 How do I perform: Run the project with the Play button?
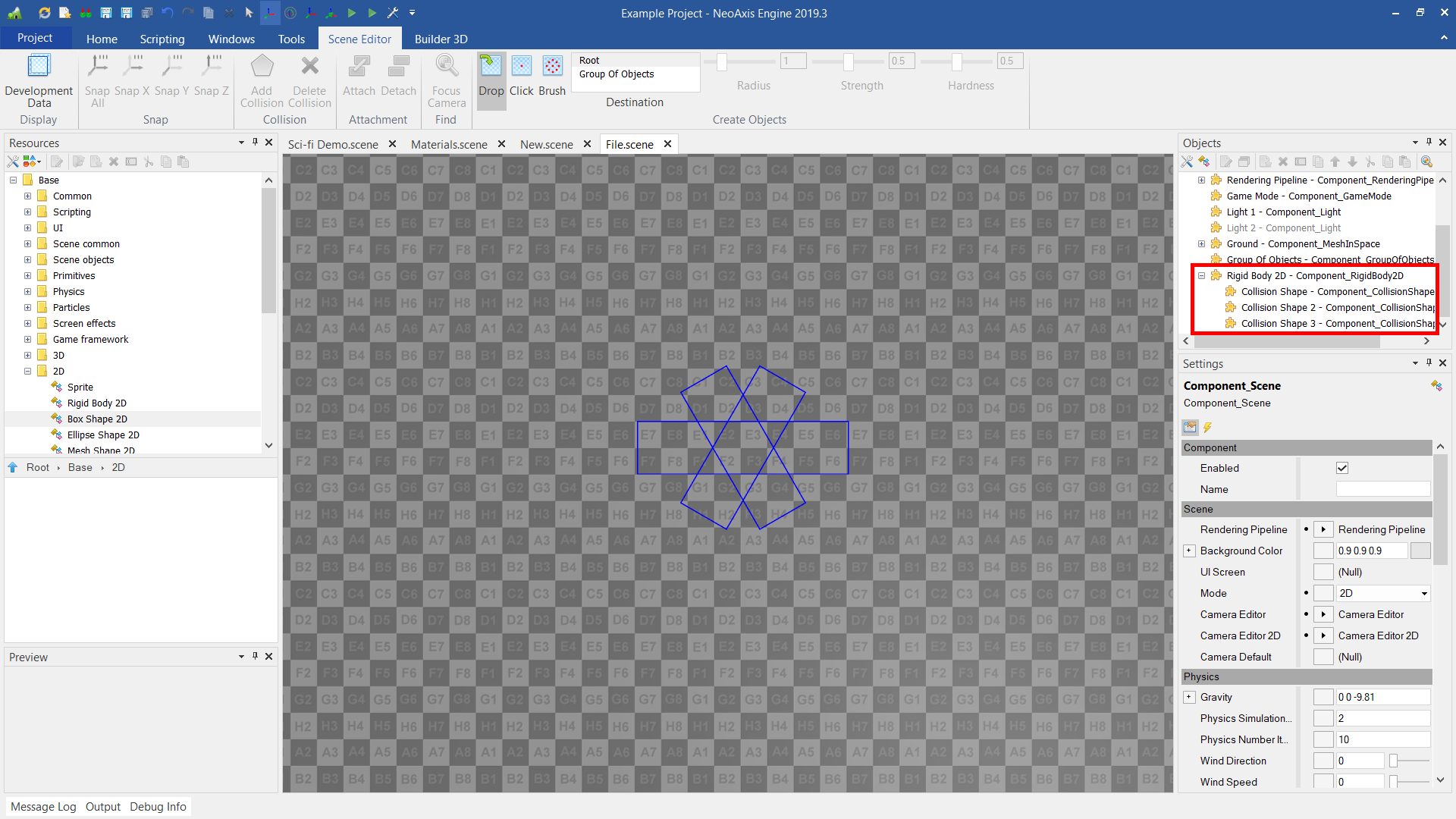[351, 12]
